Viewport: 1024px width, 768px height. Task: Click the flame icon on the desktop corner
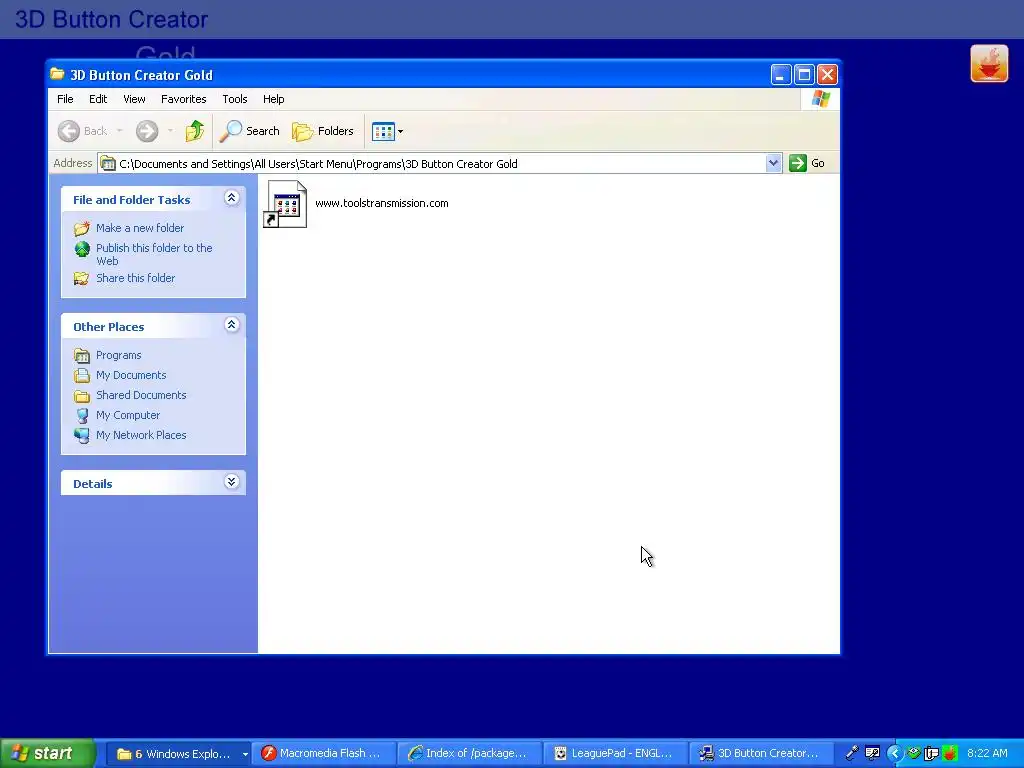click(989, 63)
